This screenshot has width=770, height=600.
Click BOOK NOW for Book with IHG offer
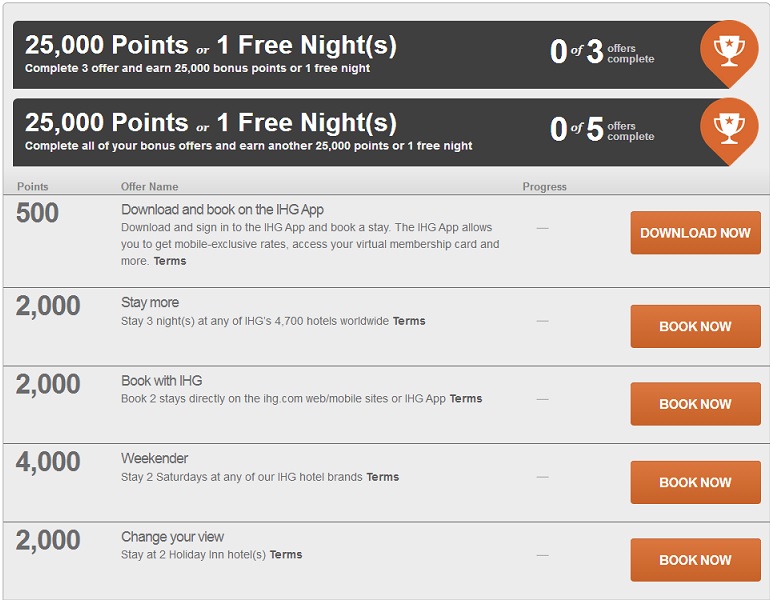pyautogui.click(x=695, y=404)
